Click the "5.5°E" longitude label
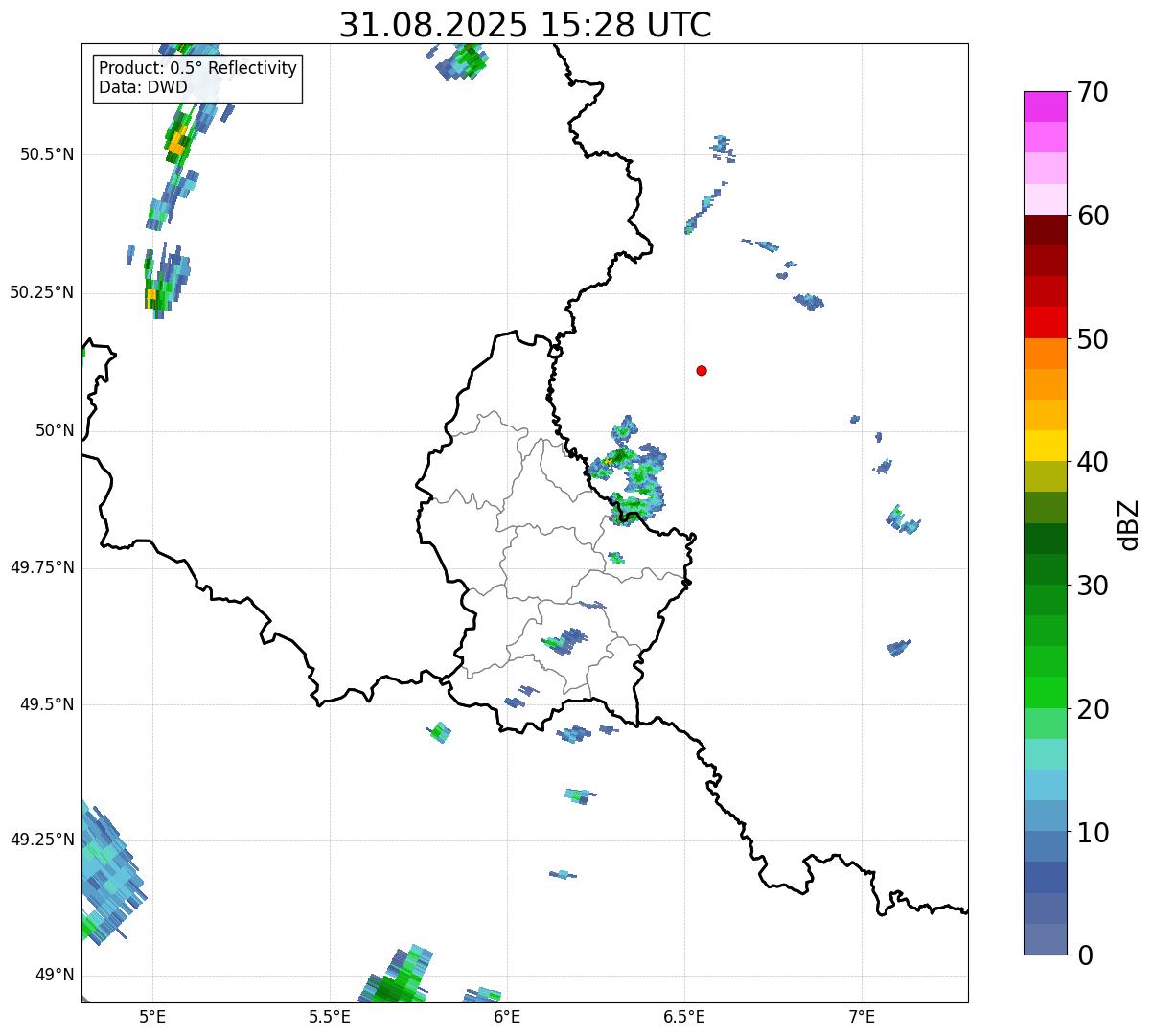This screenshot has height=1036, width=1152. (x=330, y=1016)
